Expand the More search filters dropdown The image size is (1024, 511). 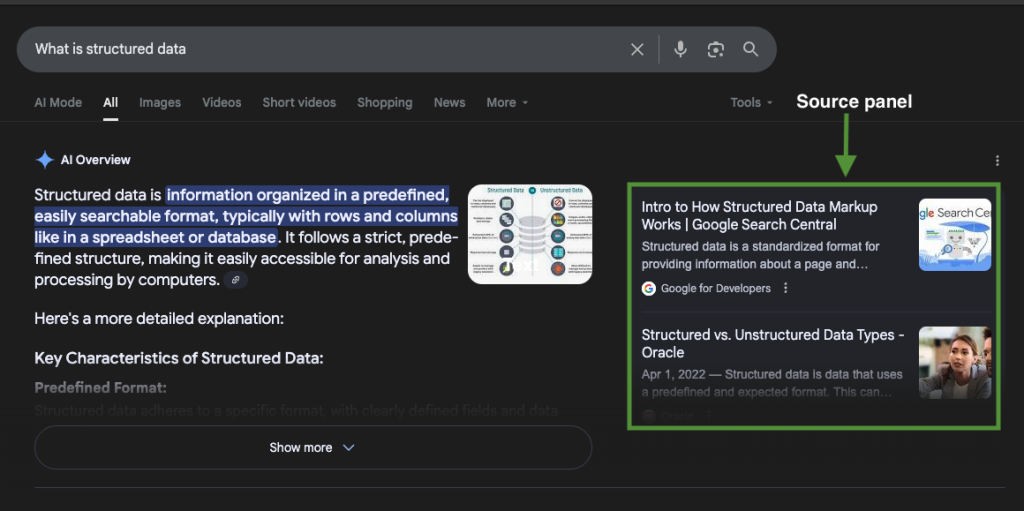point(507,102)
